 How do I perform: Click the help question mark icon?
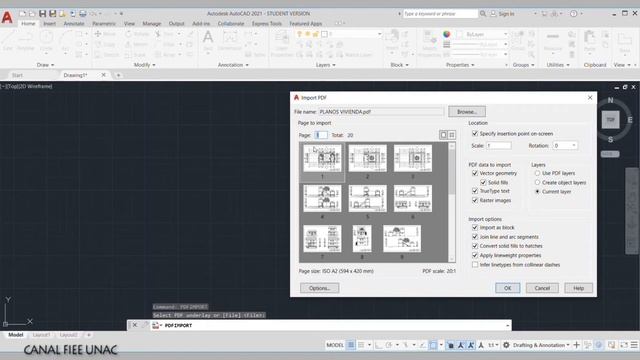[x=573, y=13]
